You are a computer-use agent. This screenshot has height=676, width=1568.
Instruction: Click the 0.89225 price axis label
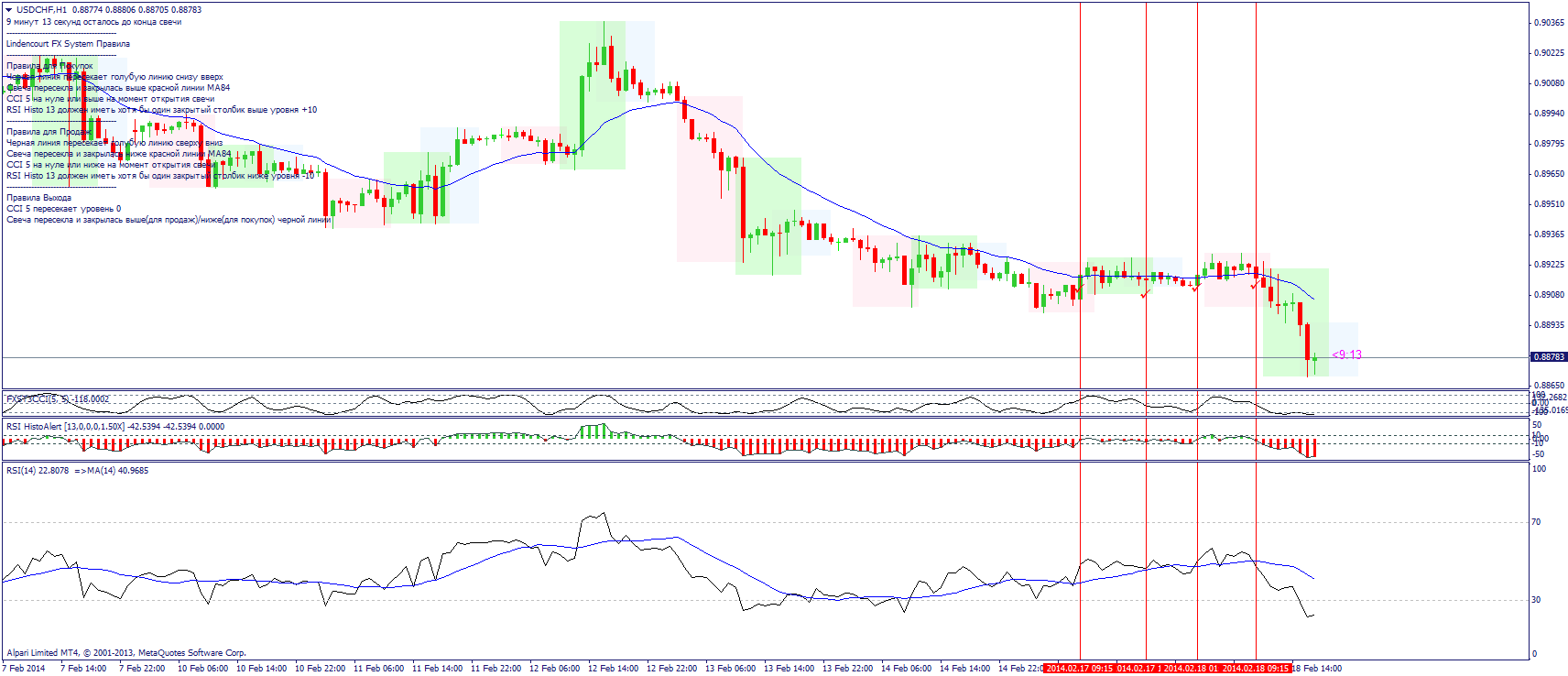[x=1549, y=265]
